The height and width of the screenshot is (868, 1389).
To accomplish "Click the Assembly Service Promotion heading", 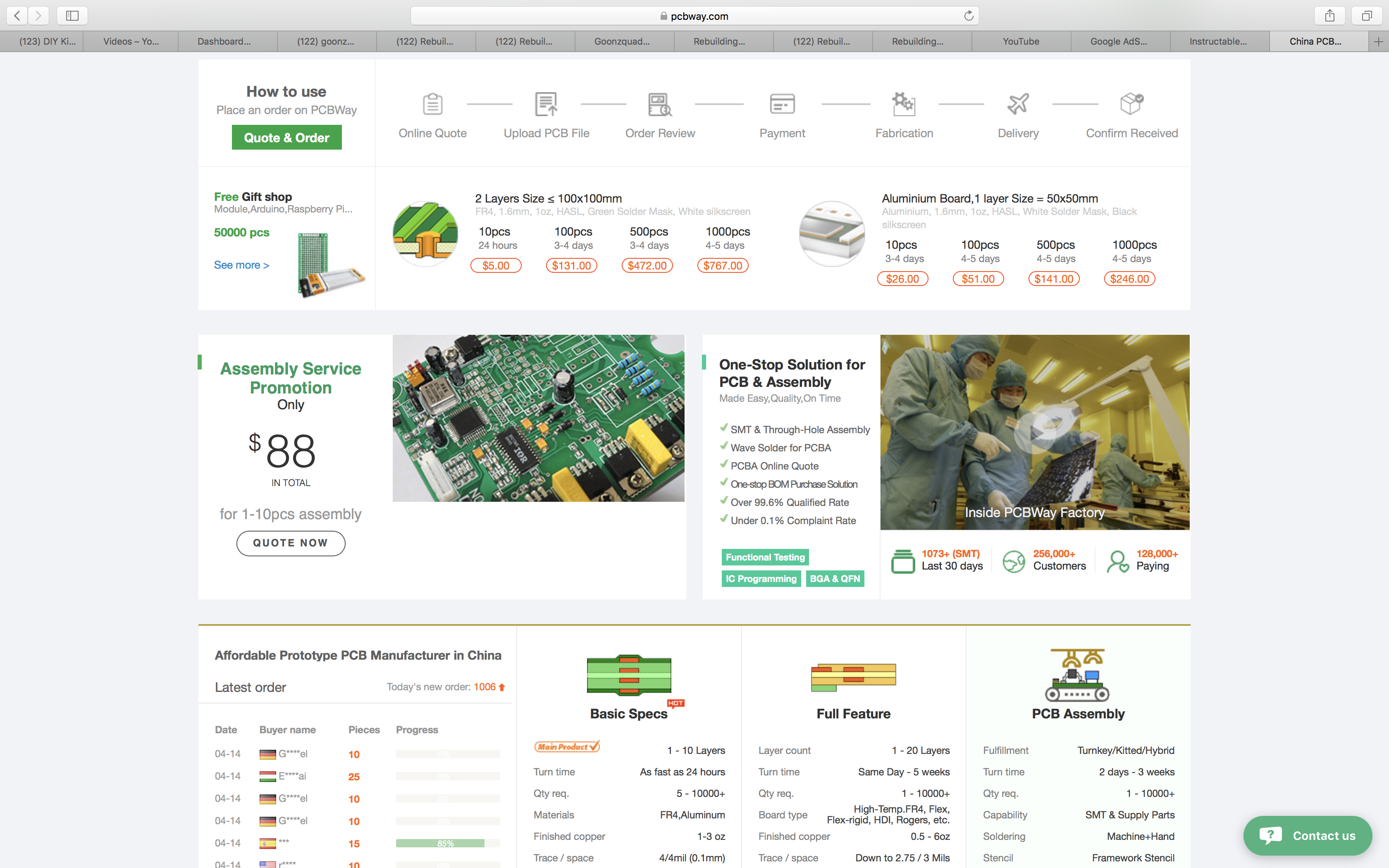I will pos(291,378).
